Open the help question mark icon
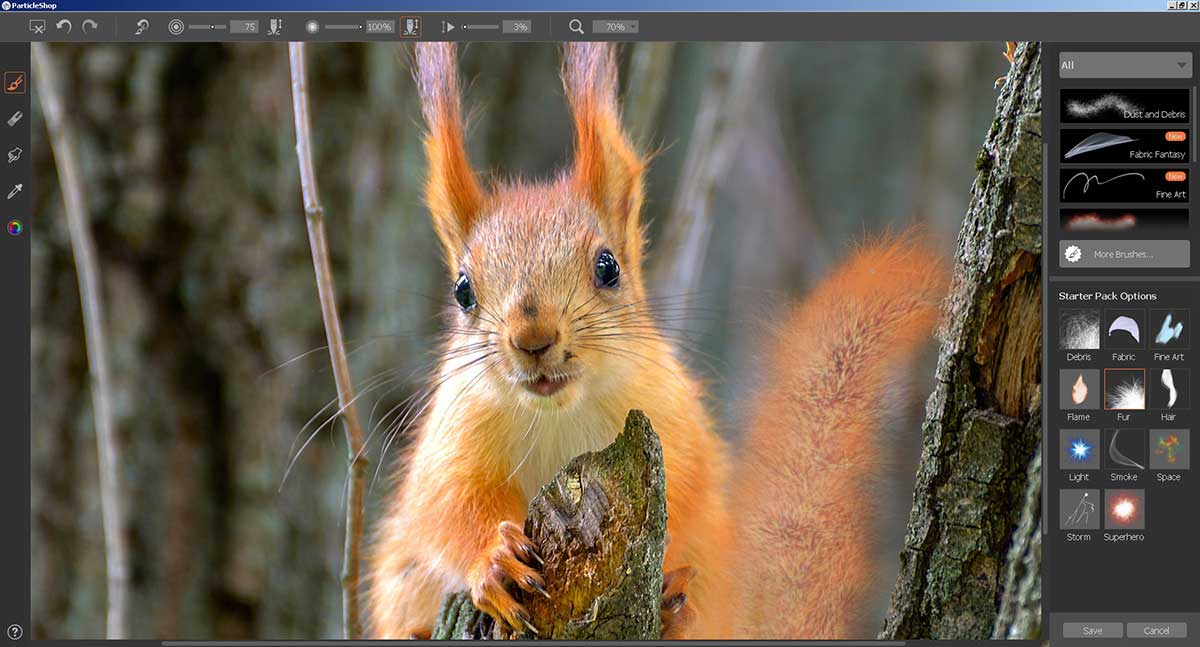Screen dimensions: 1200x647 pyautogui.click(x=15, y=631)
